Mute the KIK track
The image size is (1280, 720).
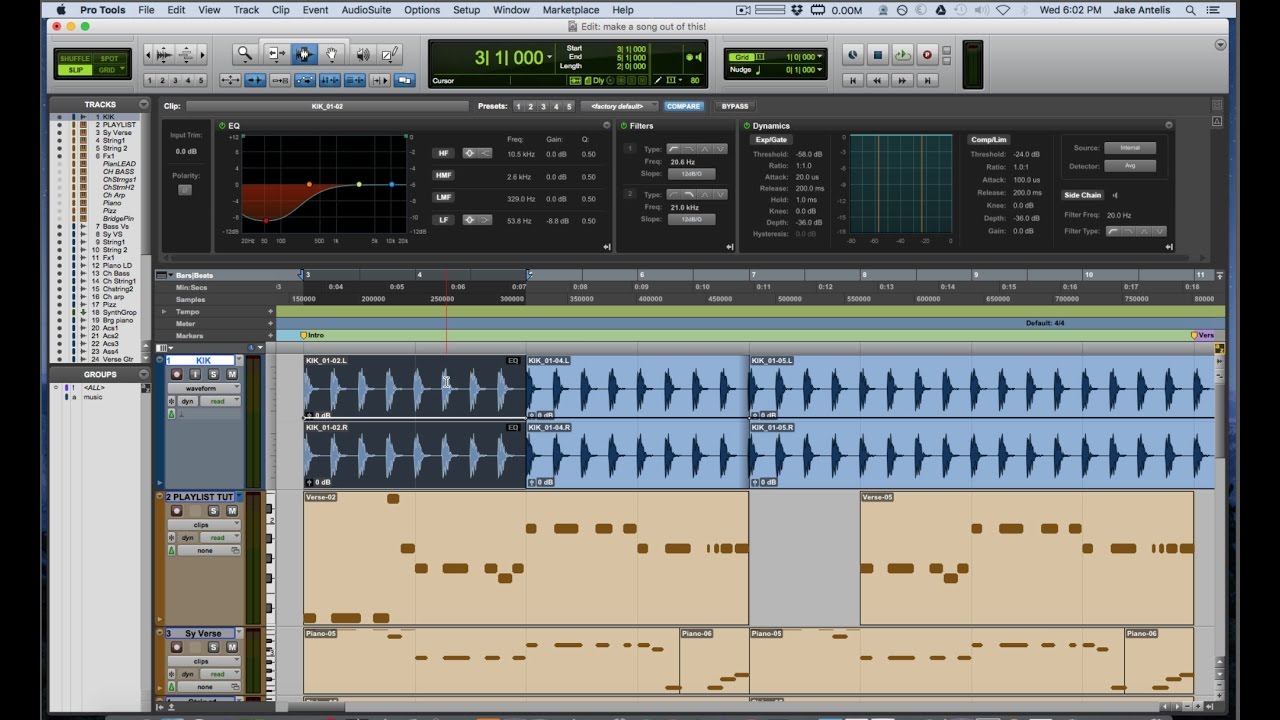point(232,374)
